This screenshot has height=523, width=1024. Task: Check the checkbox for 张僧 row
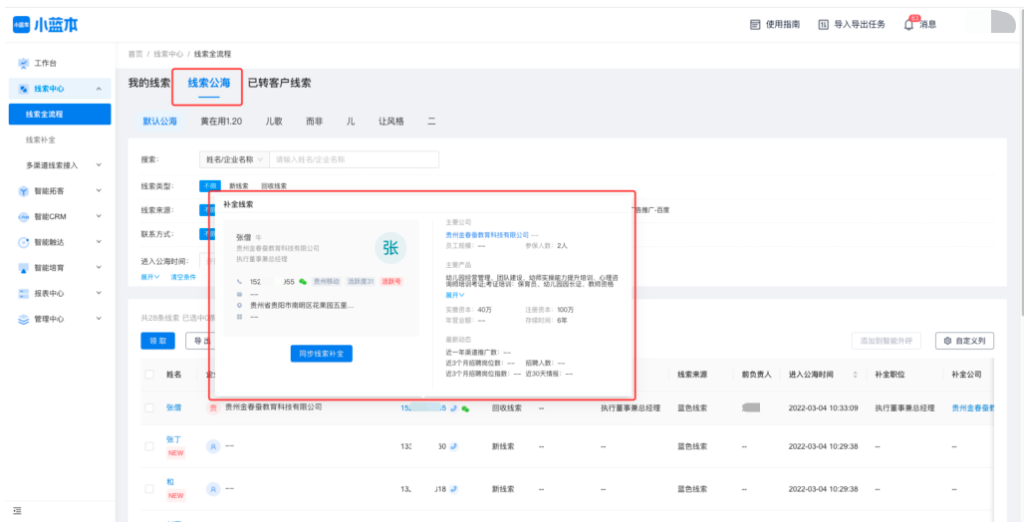(x=149, y=408)
